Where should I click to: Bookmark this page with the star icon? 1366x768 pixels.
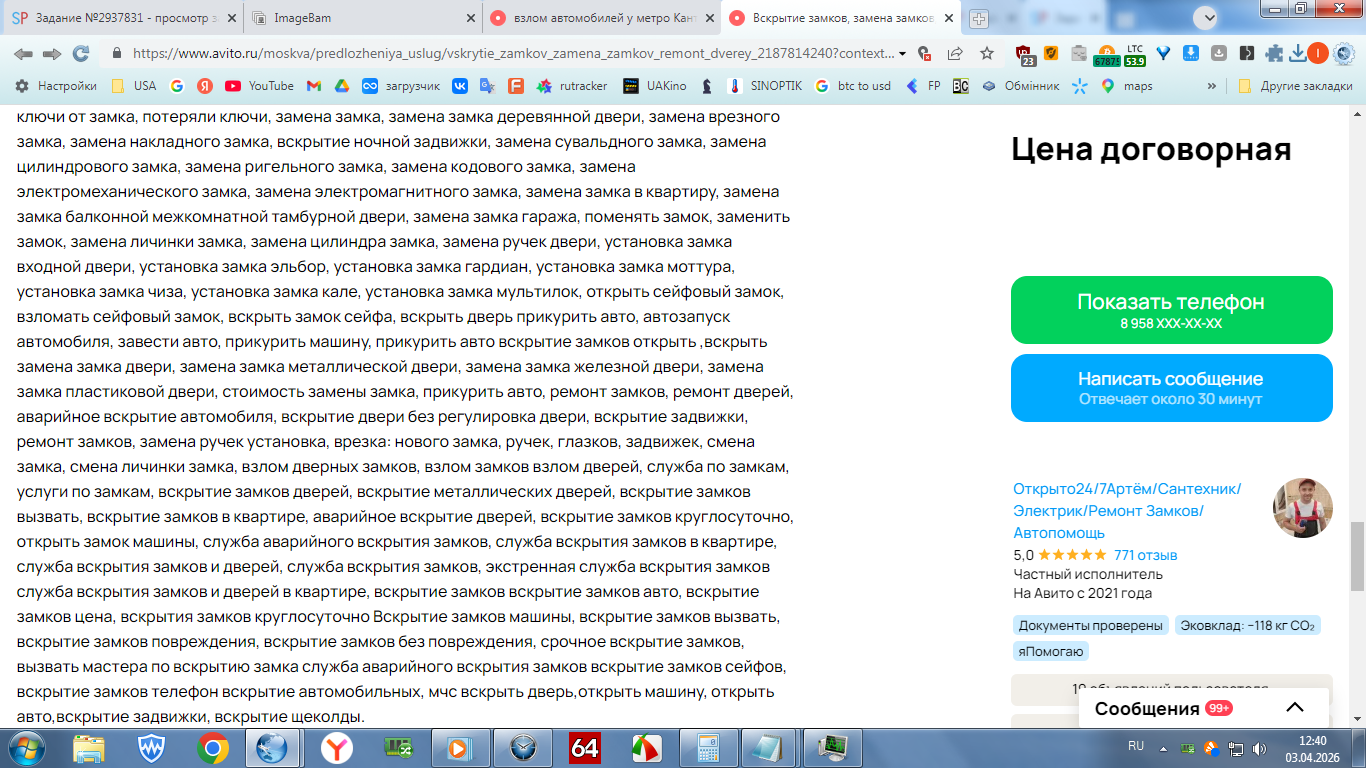point(987,54)
